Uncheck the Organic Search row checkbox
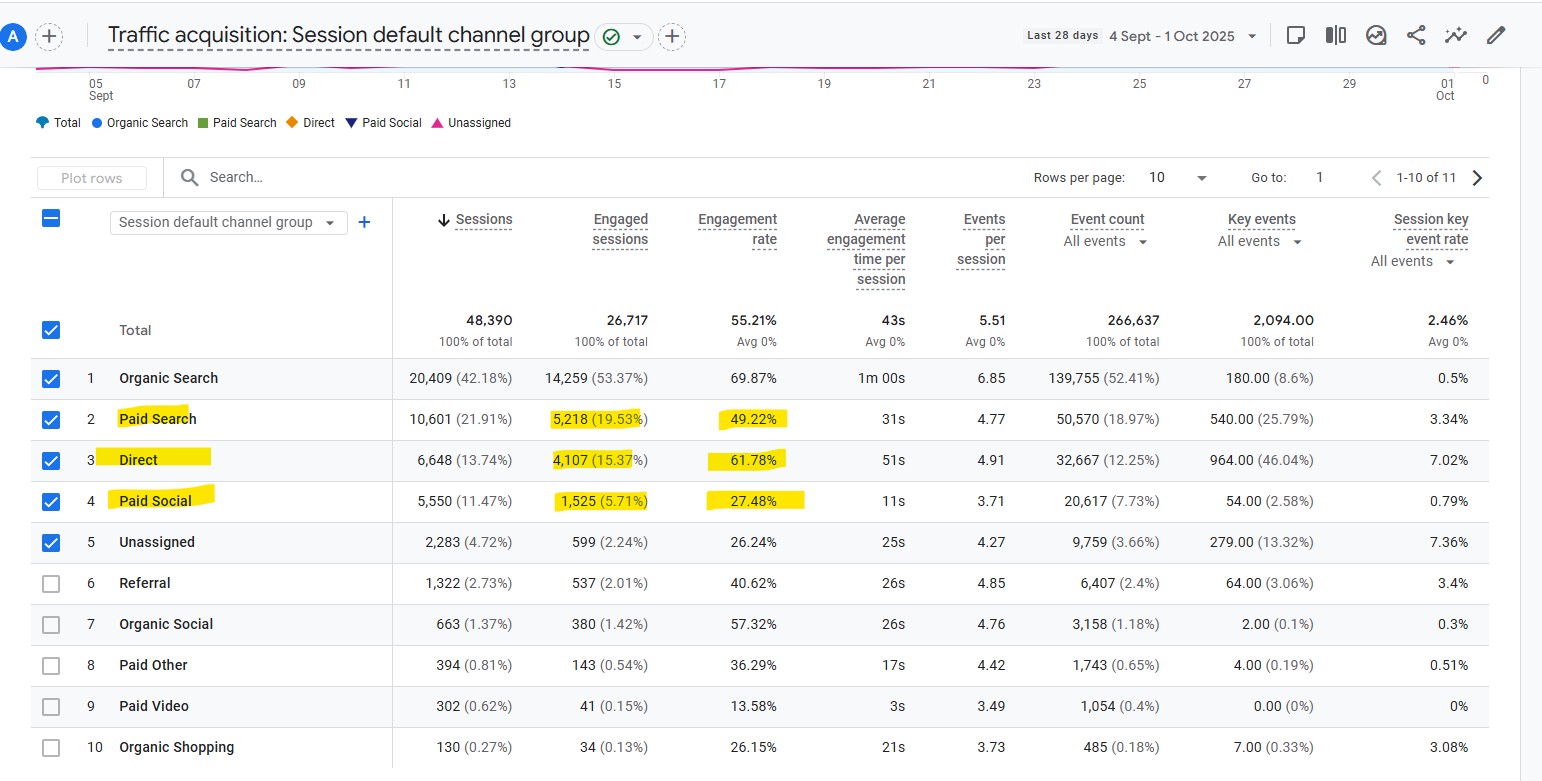This screenshot has height=781, width=1542. 51,379
